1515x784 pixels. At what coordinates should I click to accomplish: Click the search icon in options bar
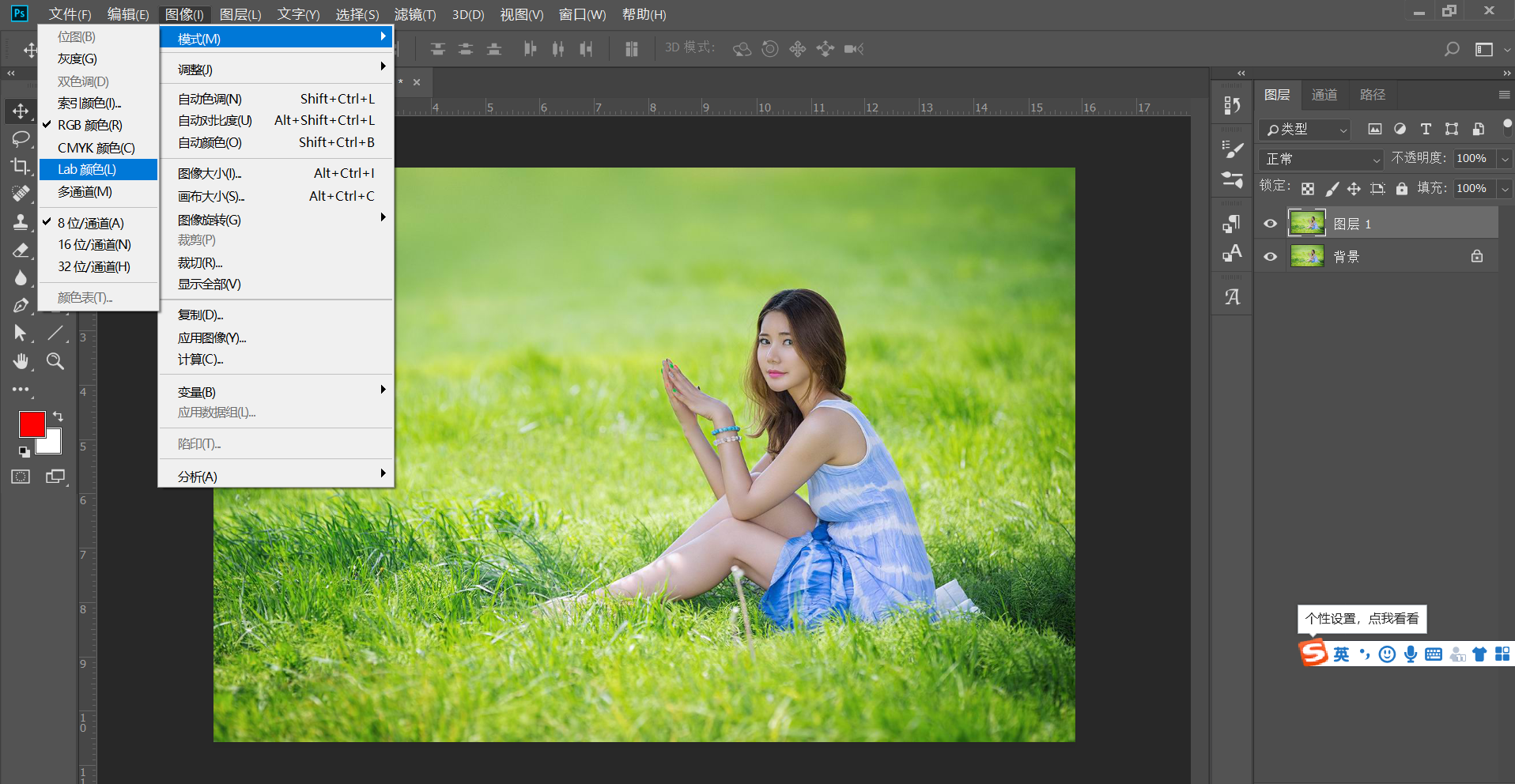1452,49
